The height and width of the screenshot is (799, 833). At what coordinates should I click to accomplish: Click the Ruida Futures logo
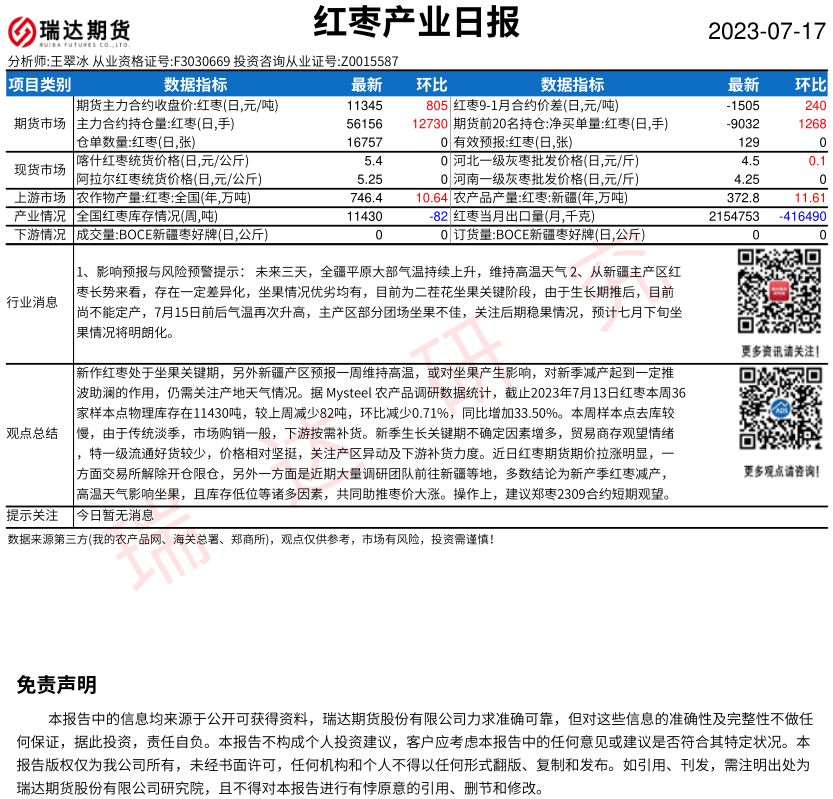click(x=70, y=31)
